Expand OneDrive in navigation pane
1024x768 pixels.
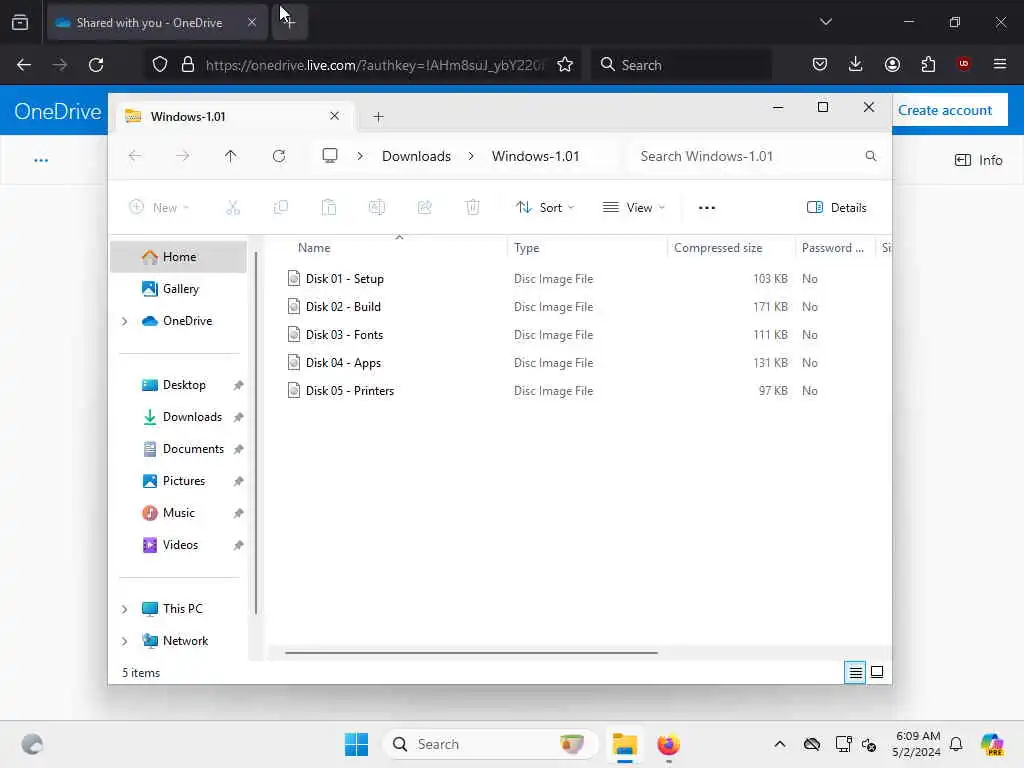click(124, 321)
